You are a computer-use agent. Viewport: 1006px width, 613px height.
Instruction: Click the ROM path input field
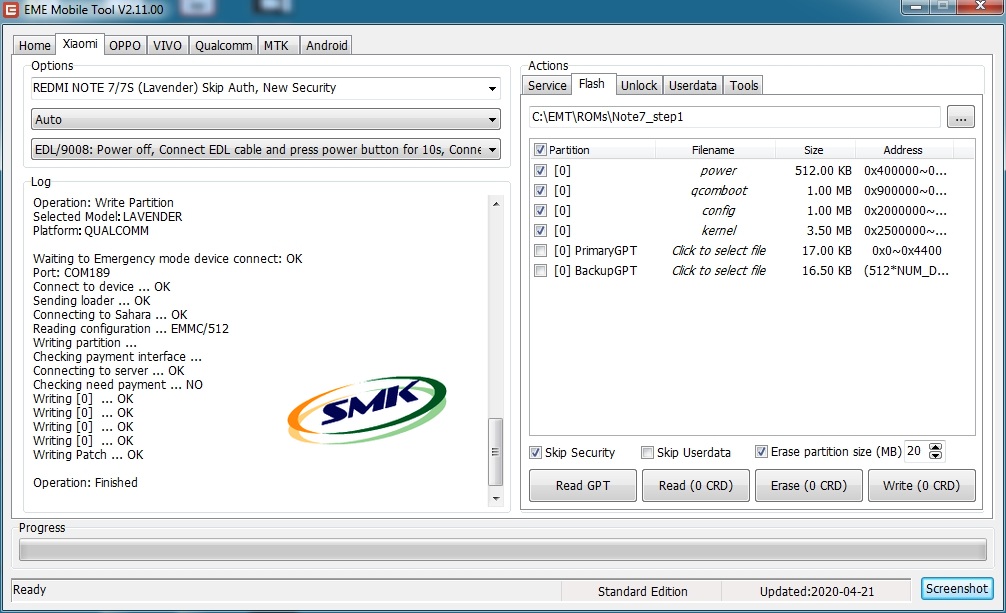735,118
